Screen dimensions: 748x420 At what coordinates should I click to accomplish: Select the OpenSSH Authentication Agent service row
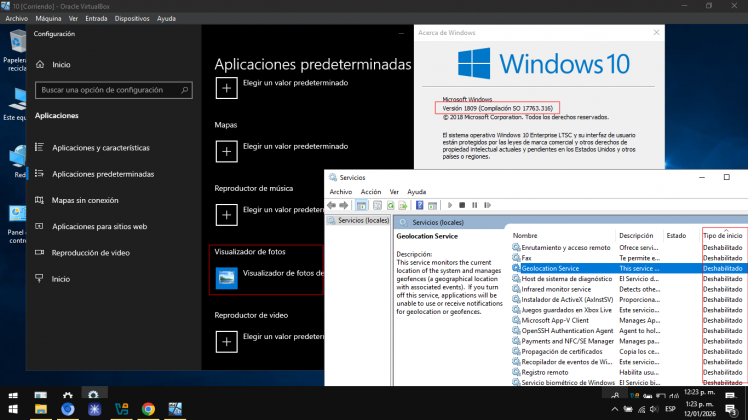[567, 330]
